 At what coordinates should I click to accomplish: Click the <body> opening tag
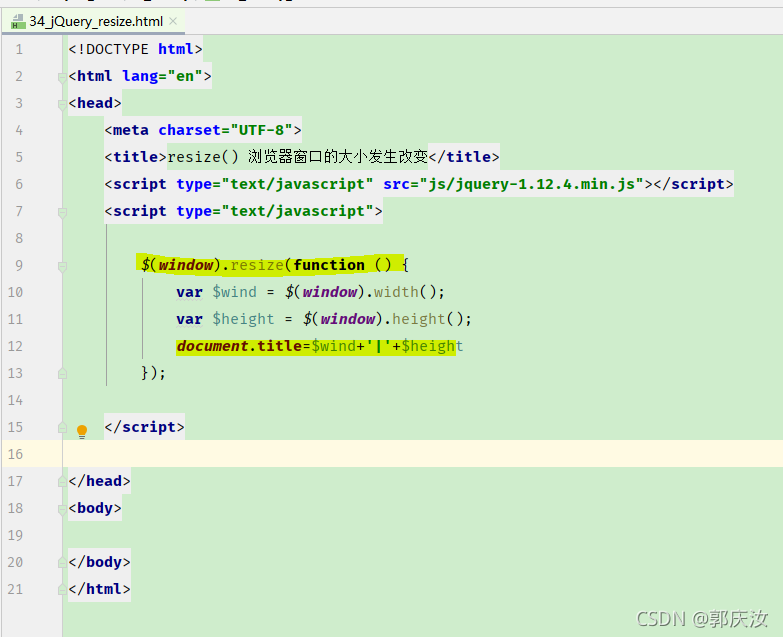coord(95,508)
